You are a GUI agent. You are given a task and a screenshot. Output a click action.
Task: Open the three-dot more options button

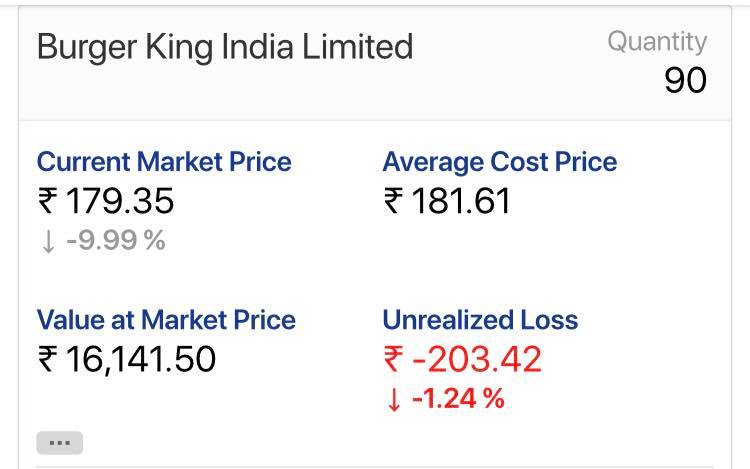pyautogui.click(x=60, y=443)
